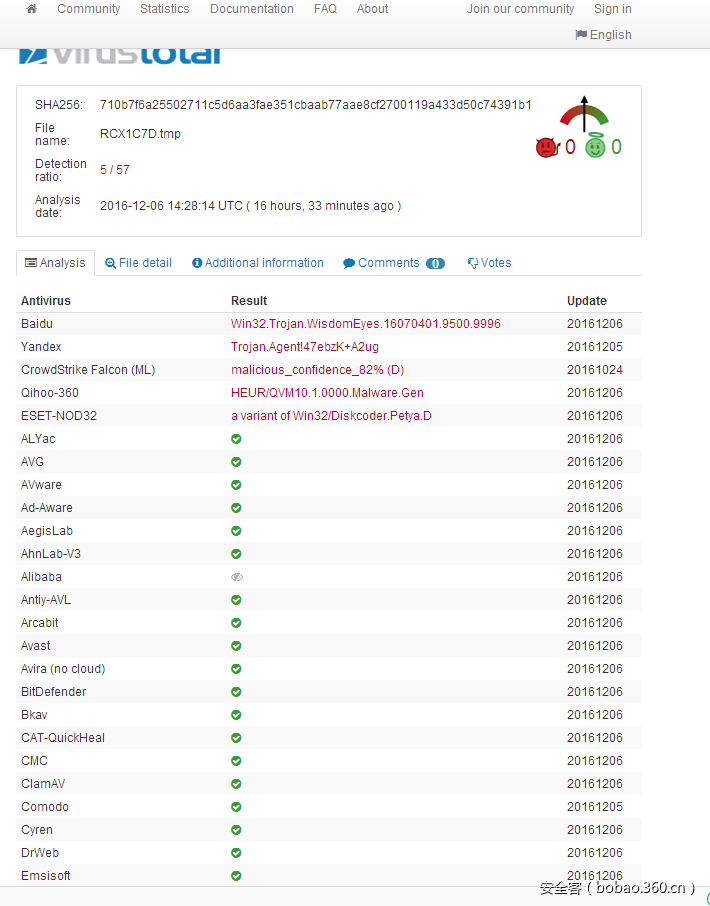Click the detection ratio 5 / 57
The height and width of the screenshot is (906, 710).
point(114,170)
